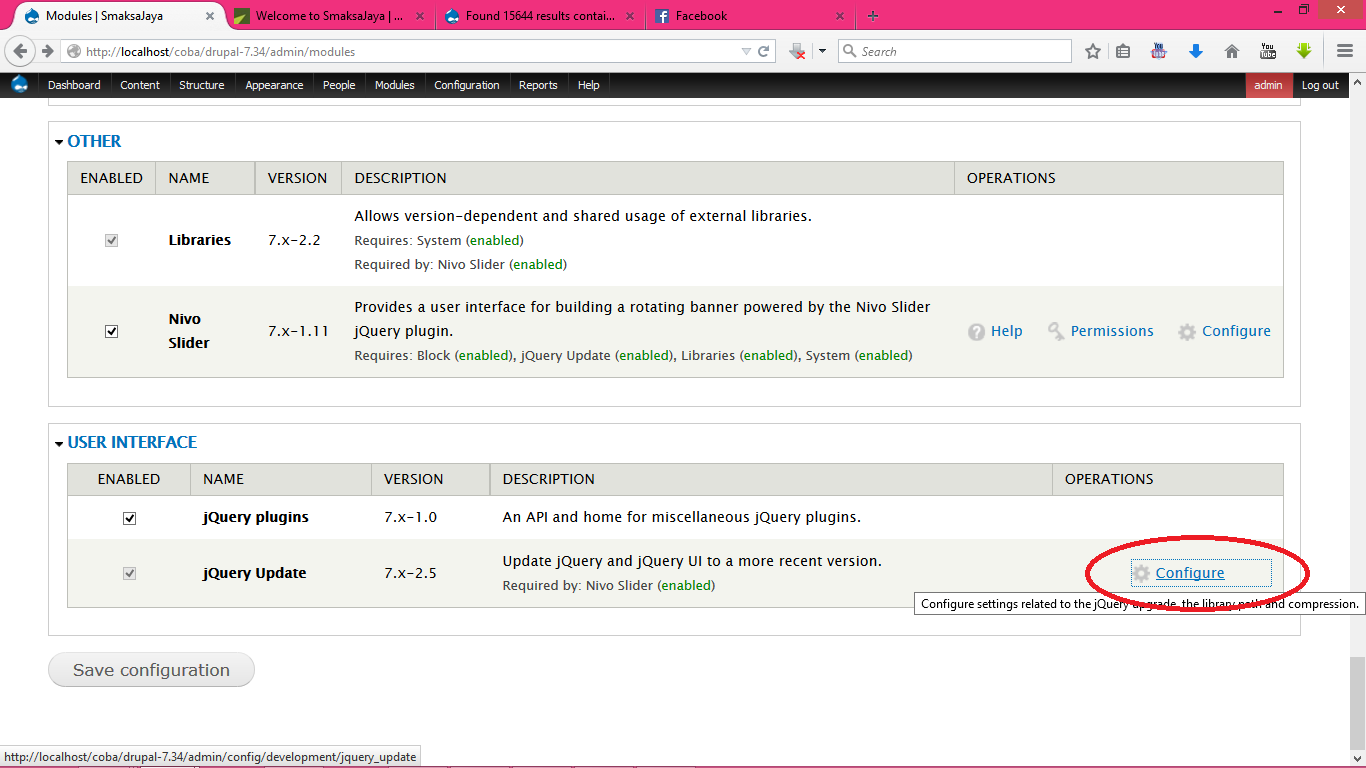This screenshot has height=768, width=1366.
Task: Close the Facebook tab
Action: pyautogui.click(x=841, y=16)
